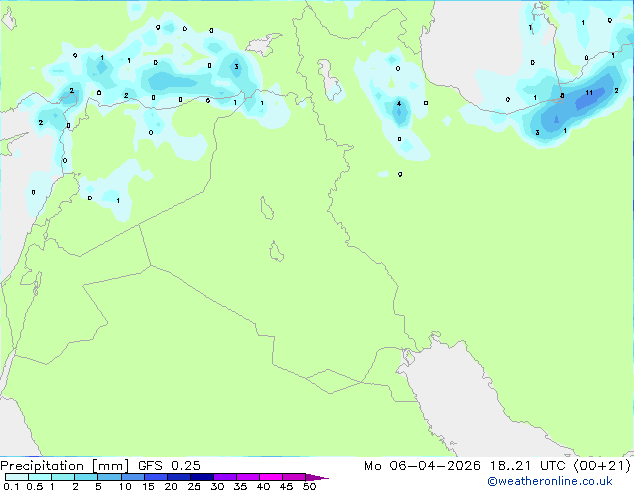Image resolution: width=634 pixels, height=490 pixels.
Task: Click the 2–5 mm legend swatch
Action: pyautogui.click(x=86, y=477)
